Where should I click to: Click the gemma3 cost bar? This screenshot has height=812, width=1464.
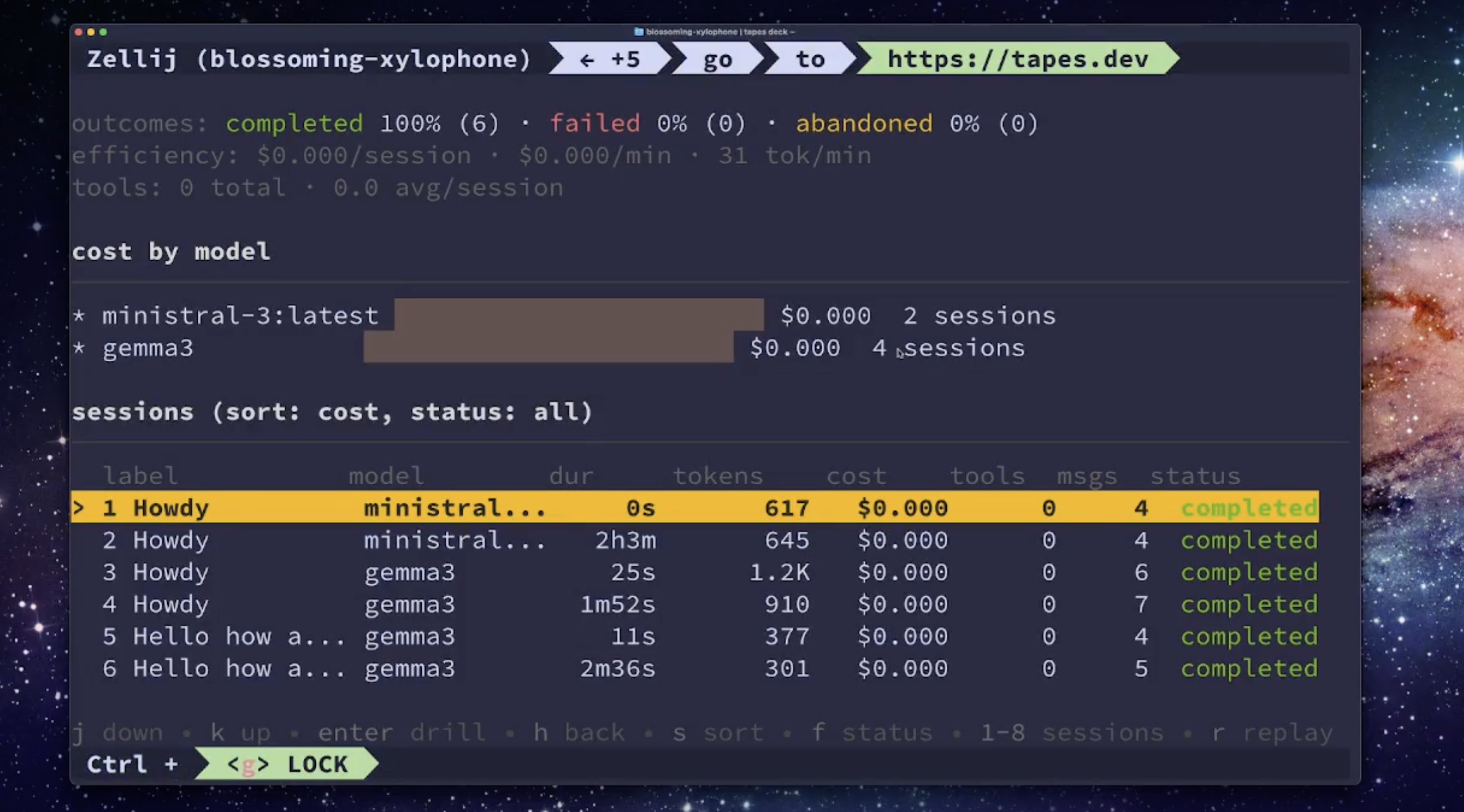(548, 348)
